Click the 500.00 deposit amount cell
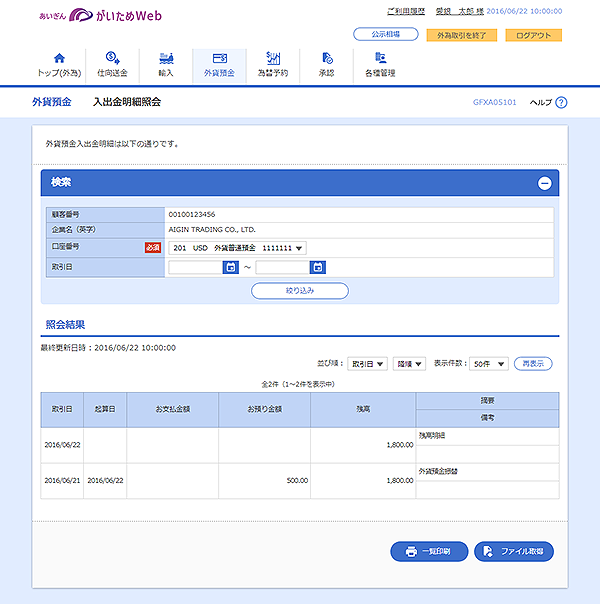Viewport: 600px width, 604px height. [265, 481]
